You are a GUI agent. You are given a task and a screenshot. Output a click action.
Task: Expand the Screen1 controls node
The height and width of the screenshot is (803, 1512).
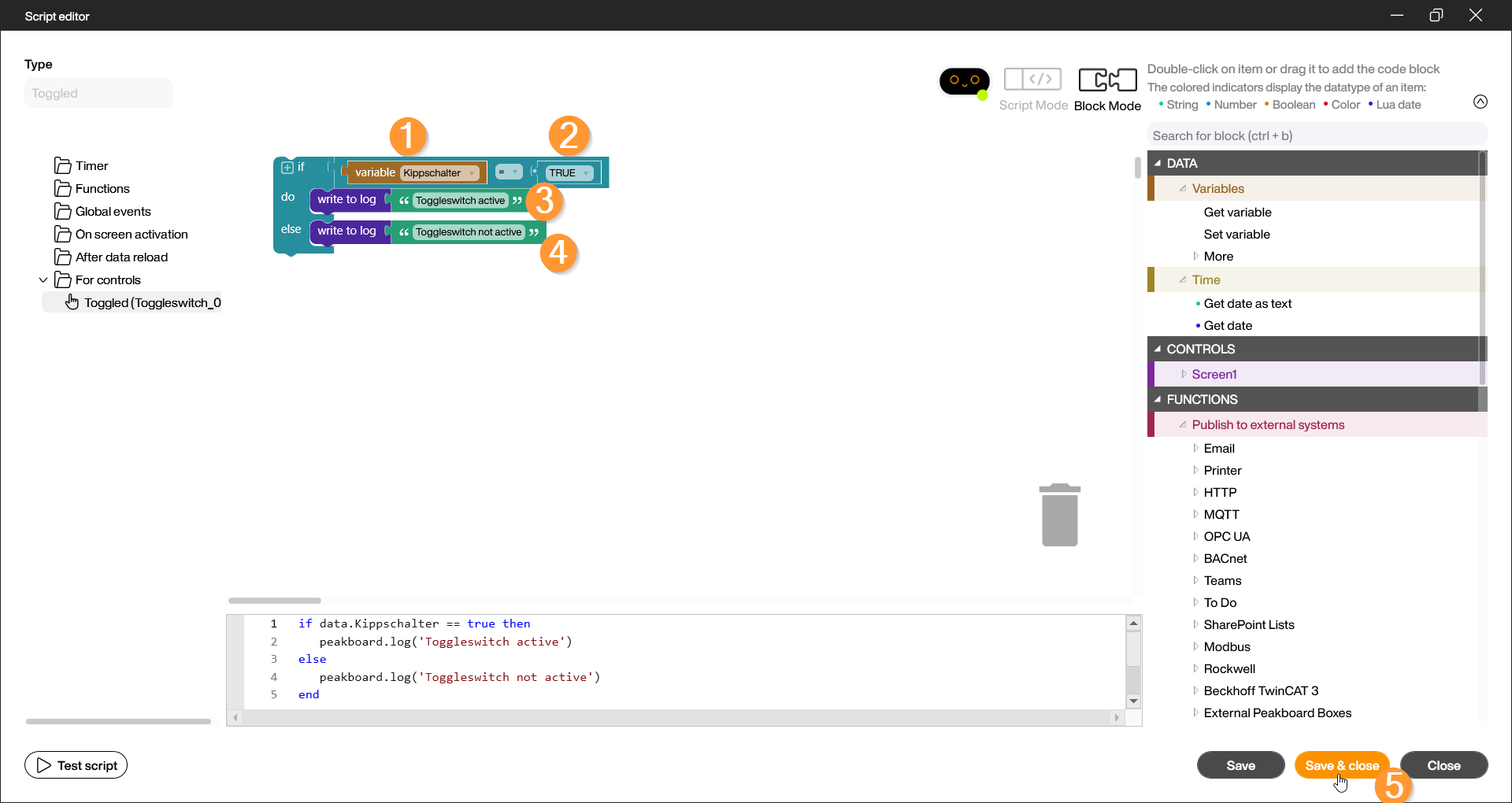pyautogui.click(x=1184, y=375)
